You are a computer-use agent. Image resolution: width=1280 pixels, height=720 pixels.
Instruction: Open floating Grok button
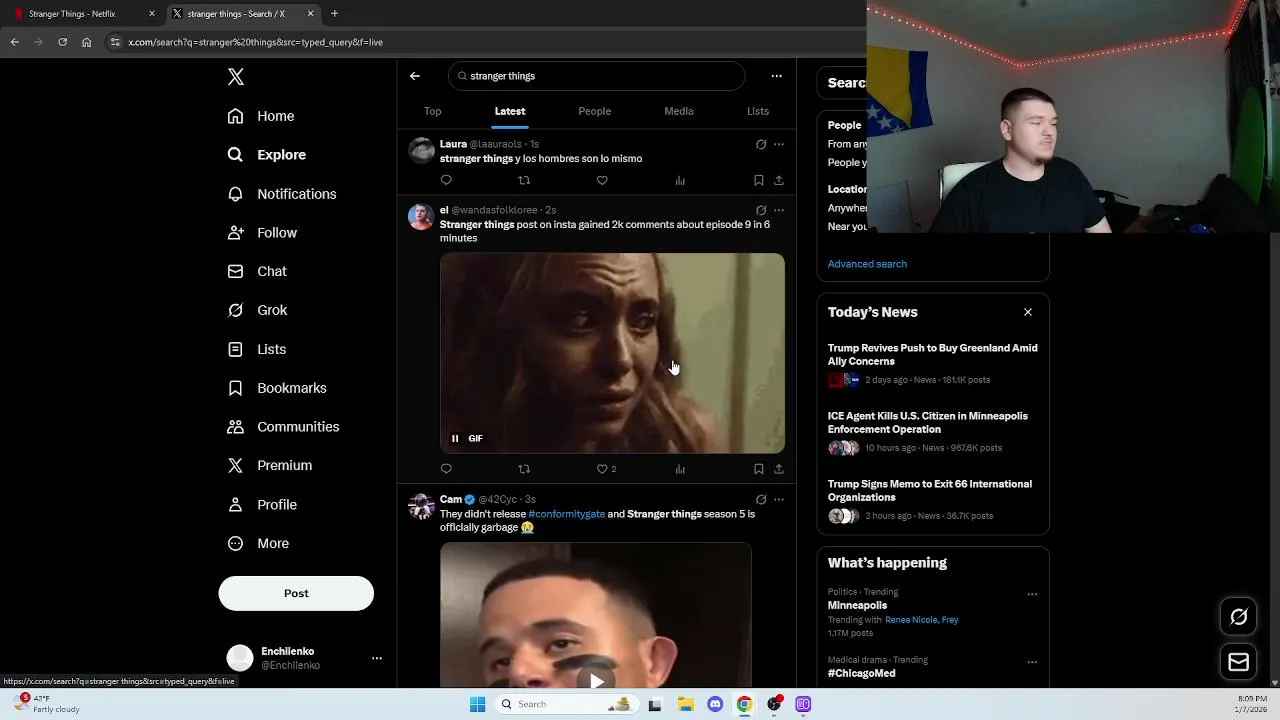[x=1239, y=617]
